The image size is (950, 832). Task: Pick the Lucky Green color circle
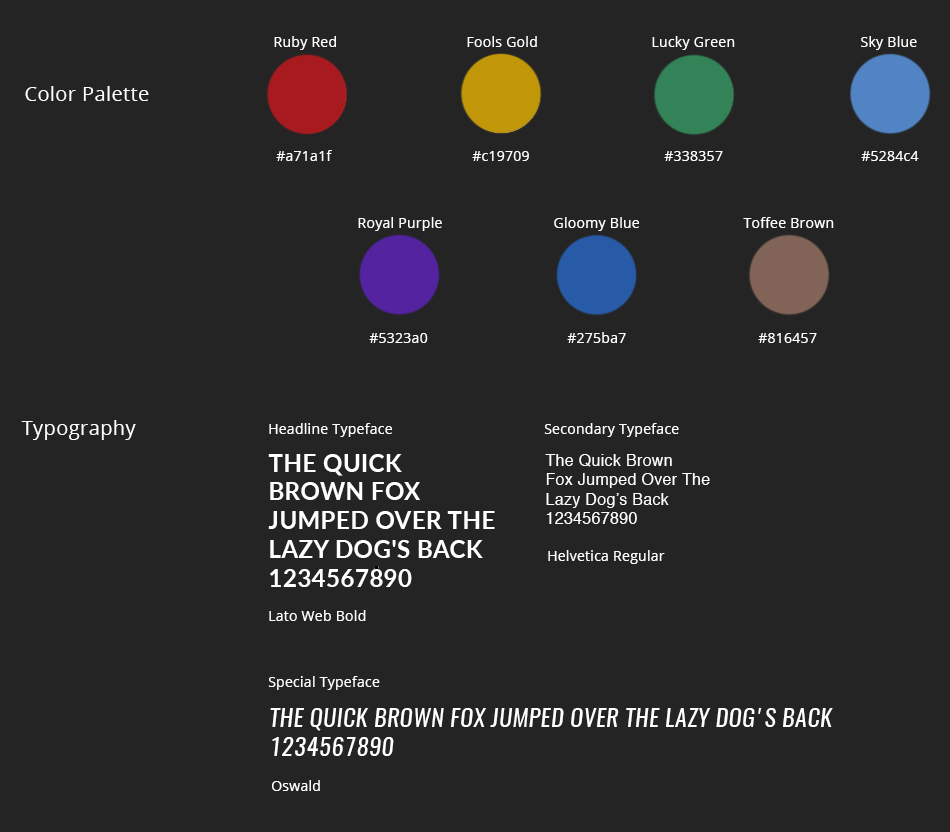pos(694,95)
